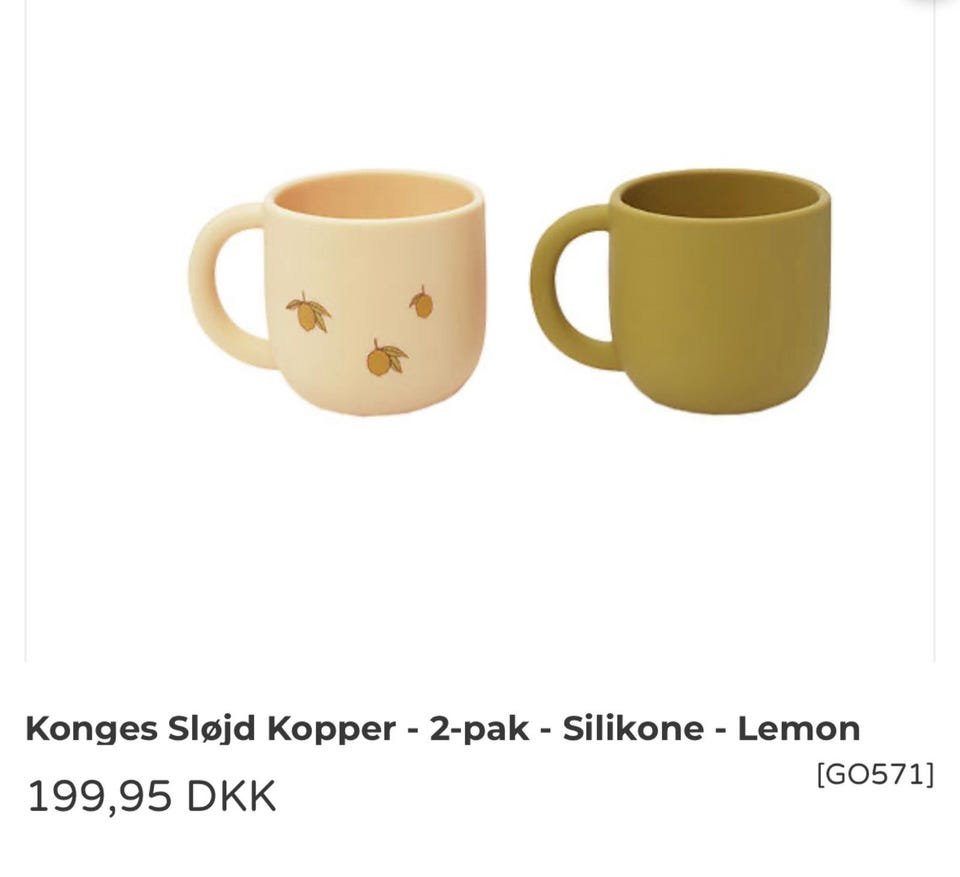Click the cream lemon-print cup

(x=337, y=293)
